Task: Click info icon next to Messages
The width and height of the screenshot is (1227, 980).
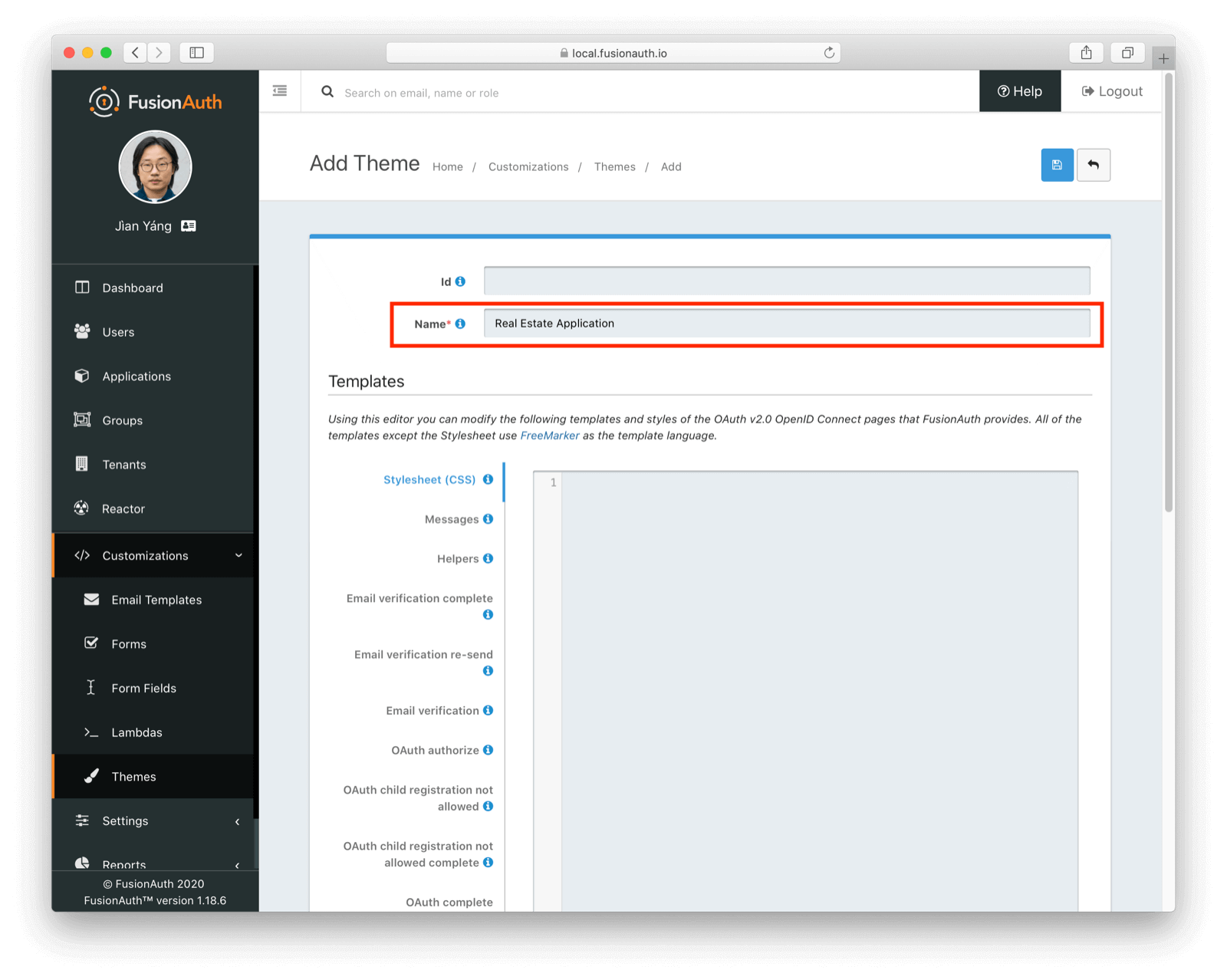Action: point(488,519)
